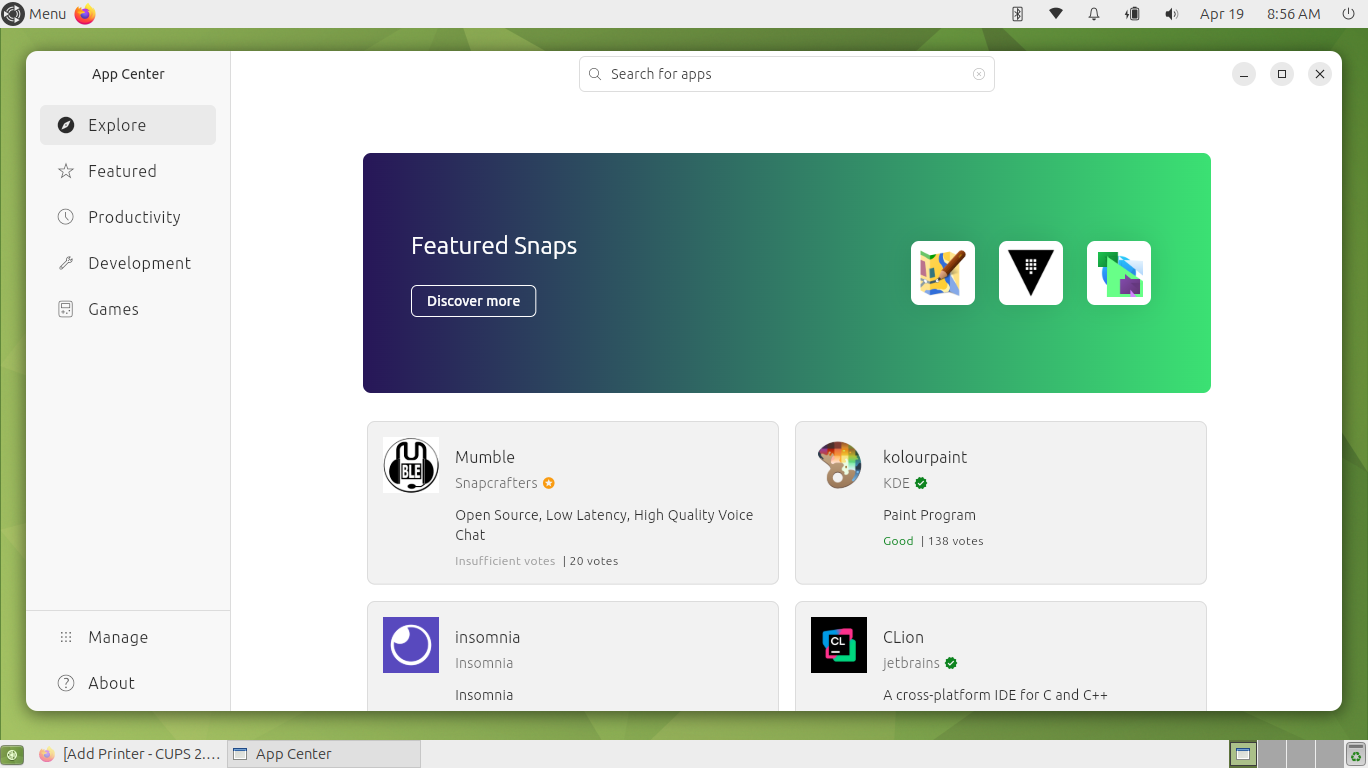Click the Explore compass icon
1368x768 pixels.
point(66,125)
